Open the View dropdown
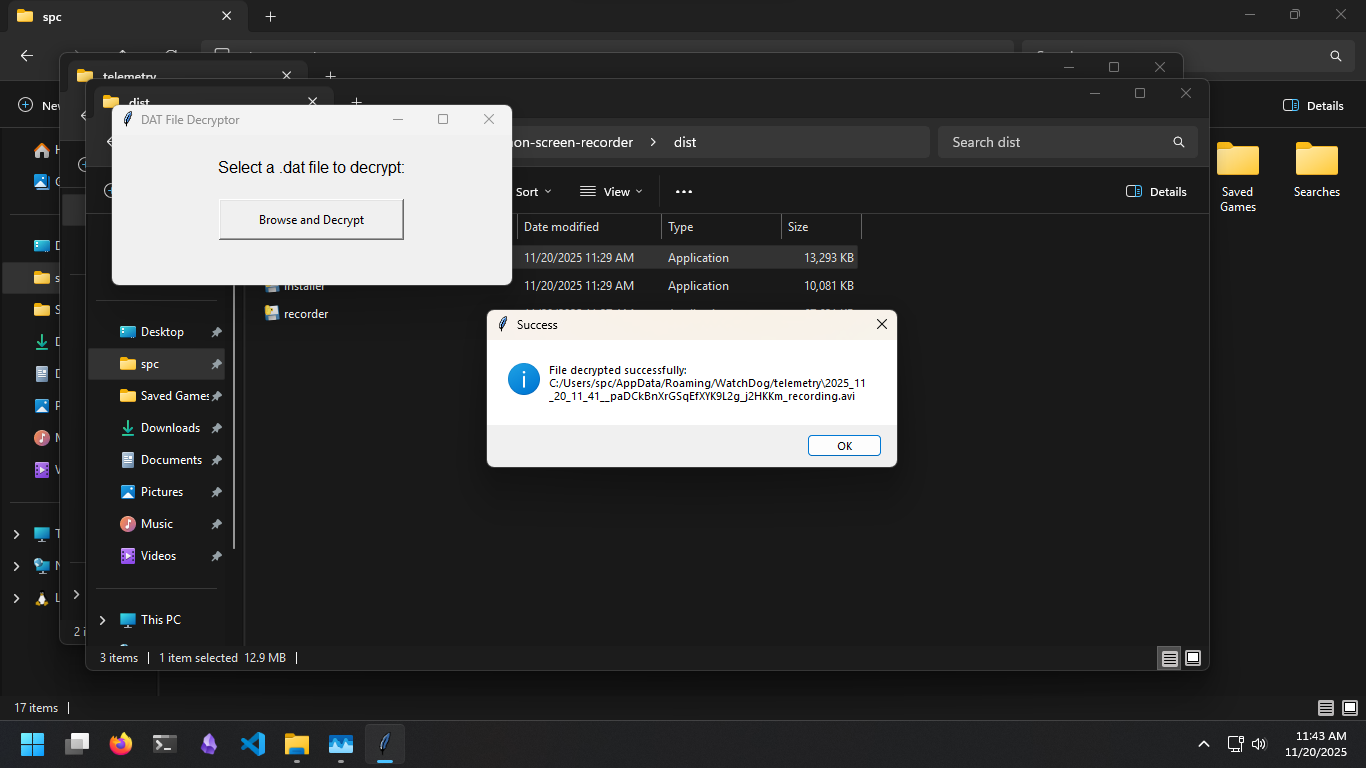Screen dimensions: 1366x768 610,191
